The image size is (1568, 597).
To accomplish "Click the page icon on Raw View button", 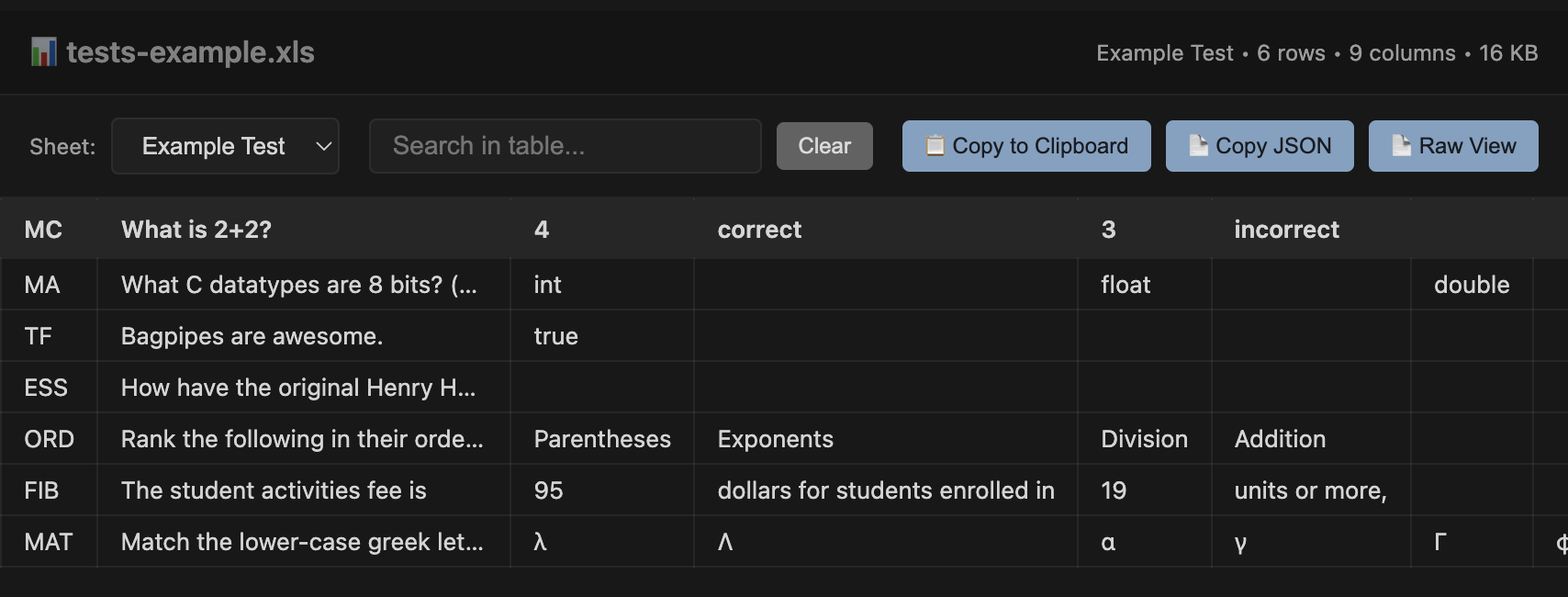I will coord(1401,145).
